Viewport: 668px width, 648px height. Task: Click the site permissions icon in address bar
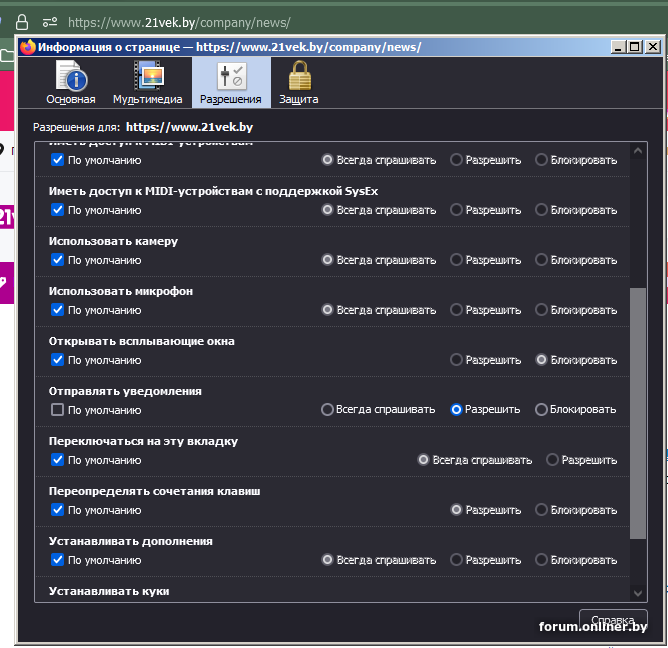pyautogui.click(x=50, y=22)
